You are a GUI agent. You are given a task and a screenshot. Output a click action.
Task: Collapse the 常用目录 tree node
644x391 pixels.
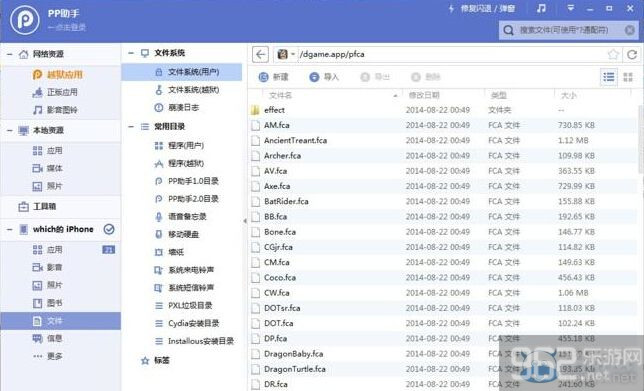(x=131, y=126)
